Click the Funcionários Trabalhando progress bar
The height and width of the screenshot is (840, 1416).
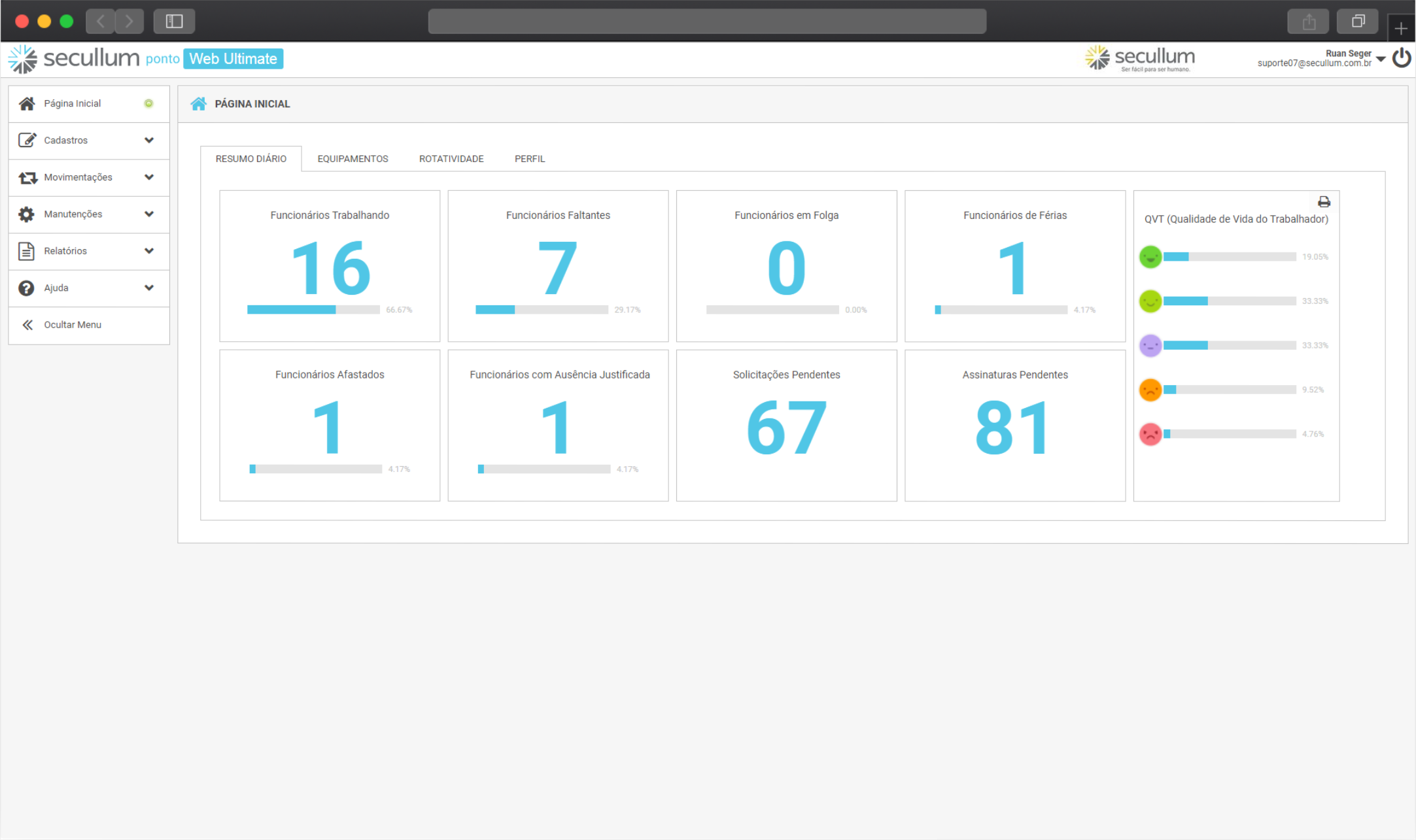point(313,309)
